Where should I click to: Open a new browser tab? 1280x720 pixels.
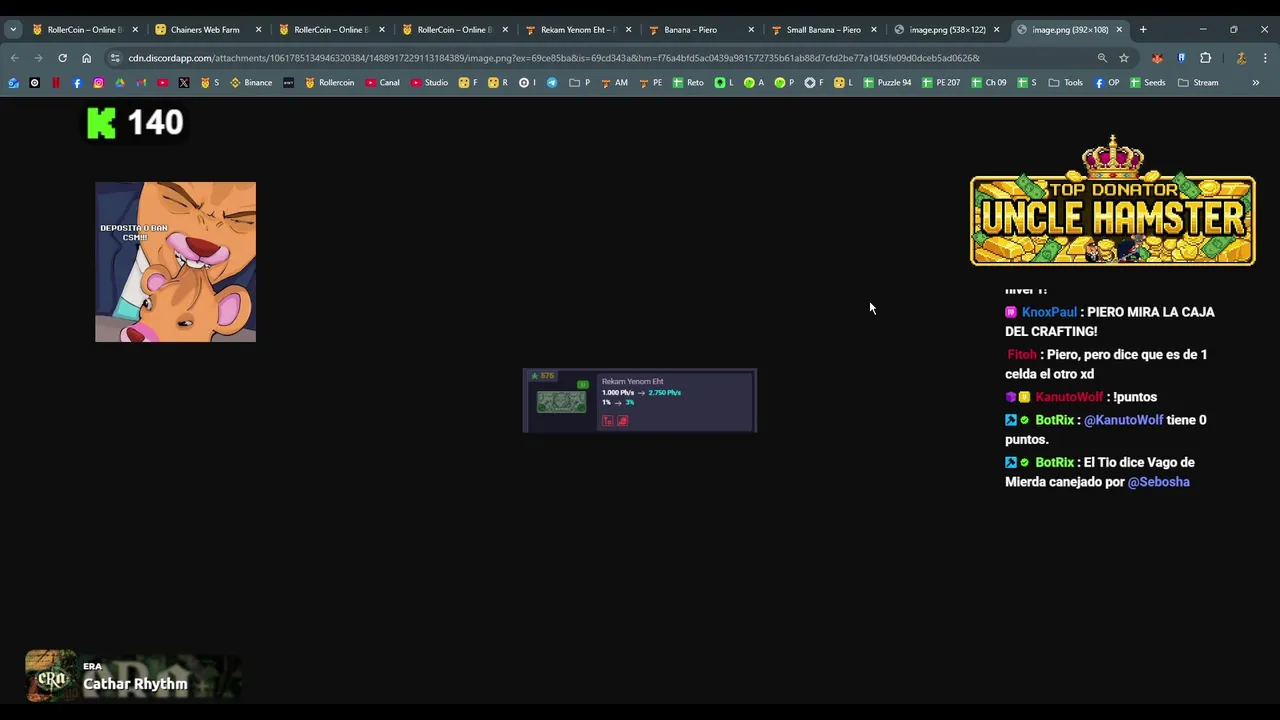pos(1143,30)
